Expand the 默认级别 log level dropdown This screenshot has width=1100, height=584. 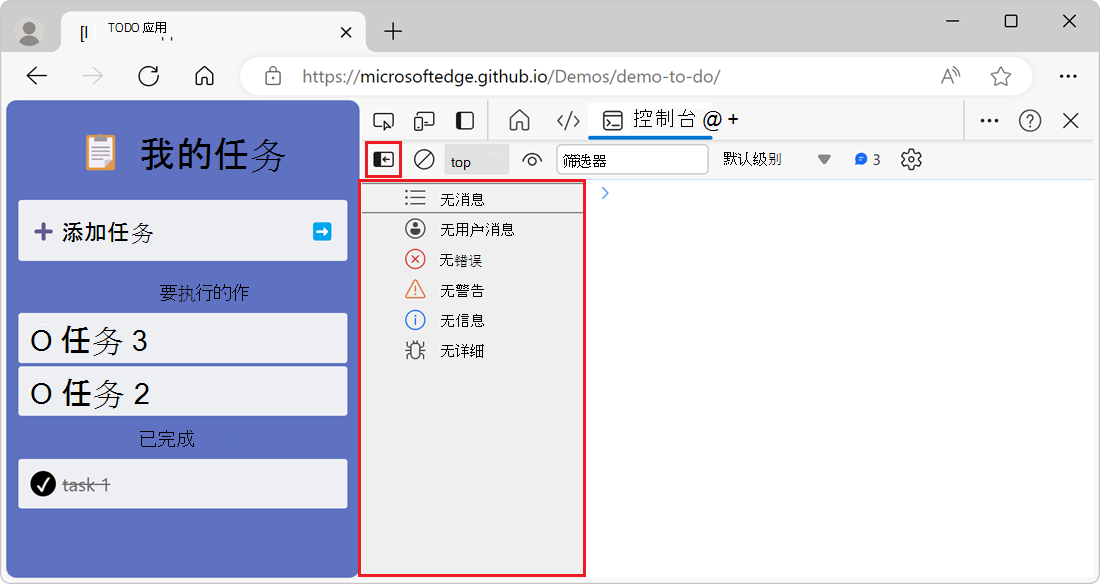click(x=777, y=160)
